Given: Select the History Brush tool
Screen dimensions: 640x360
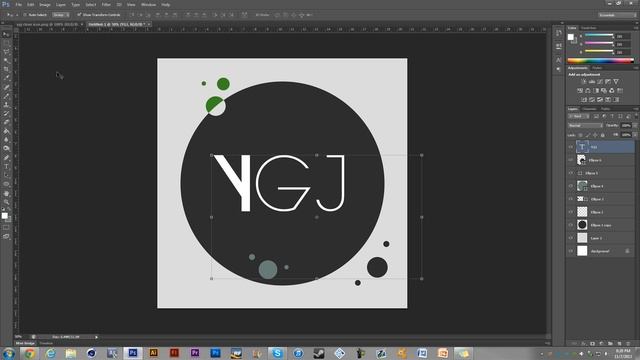Looking at the screenshot, I should (x=6, y=113).
